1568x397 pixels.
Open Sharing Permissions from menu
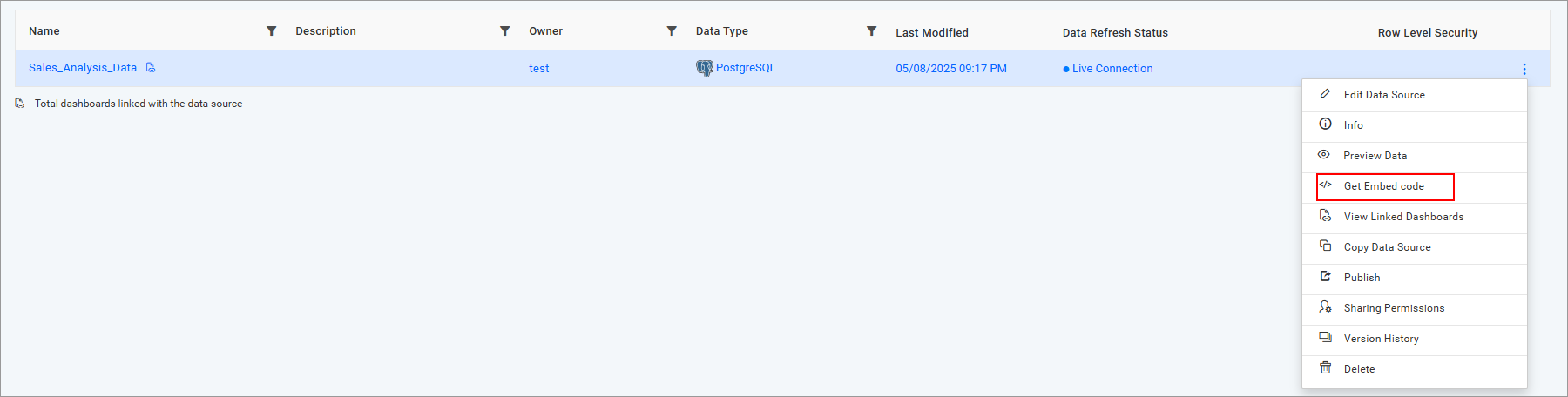click(x=1415, y=309)
